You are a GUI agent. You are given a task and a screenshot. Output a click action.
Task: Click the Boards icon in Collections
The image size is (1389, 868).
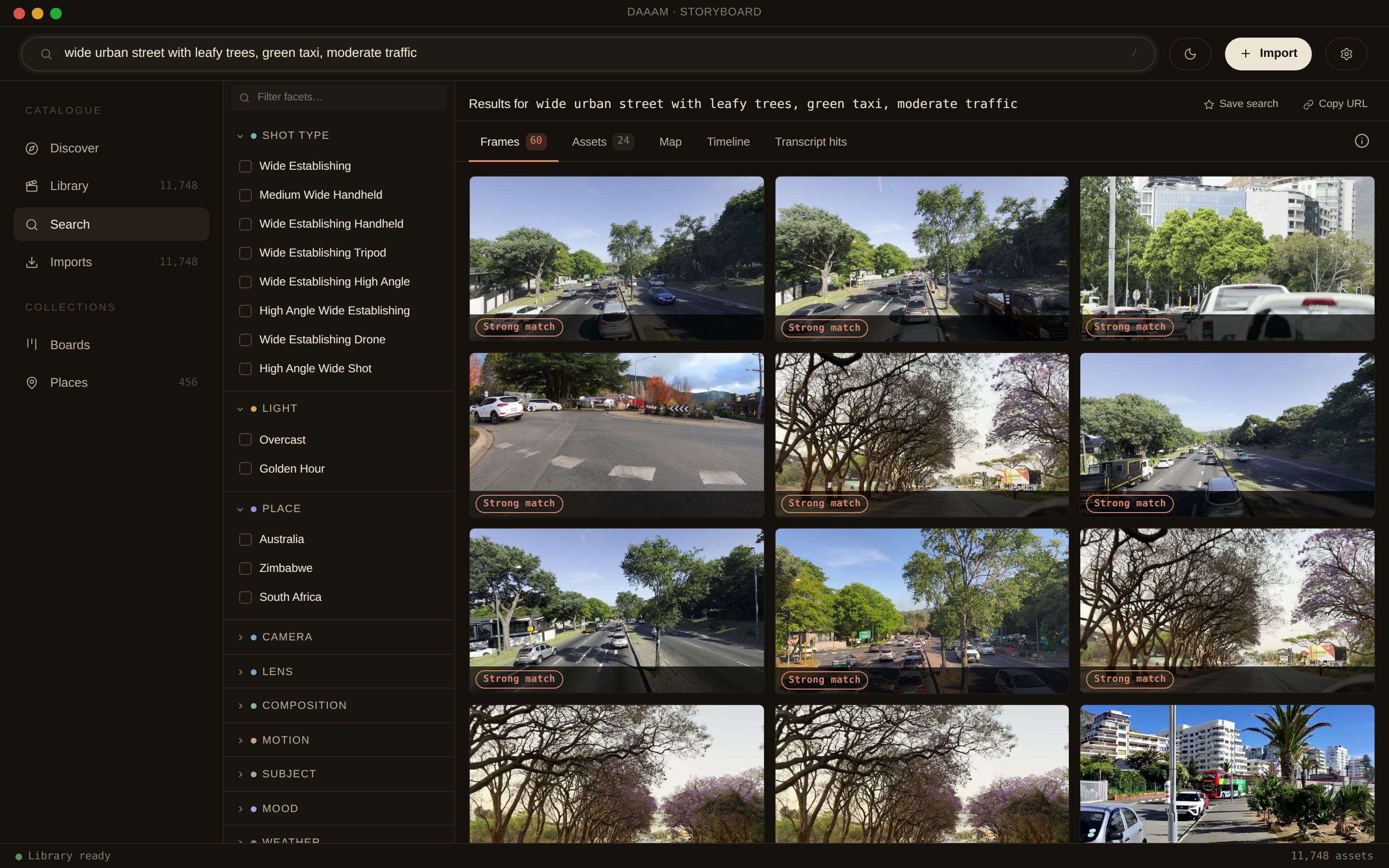point(32,344)
